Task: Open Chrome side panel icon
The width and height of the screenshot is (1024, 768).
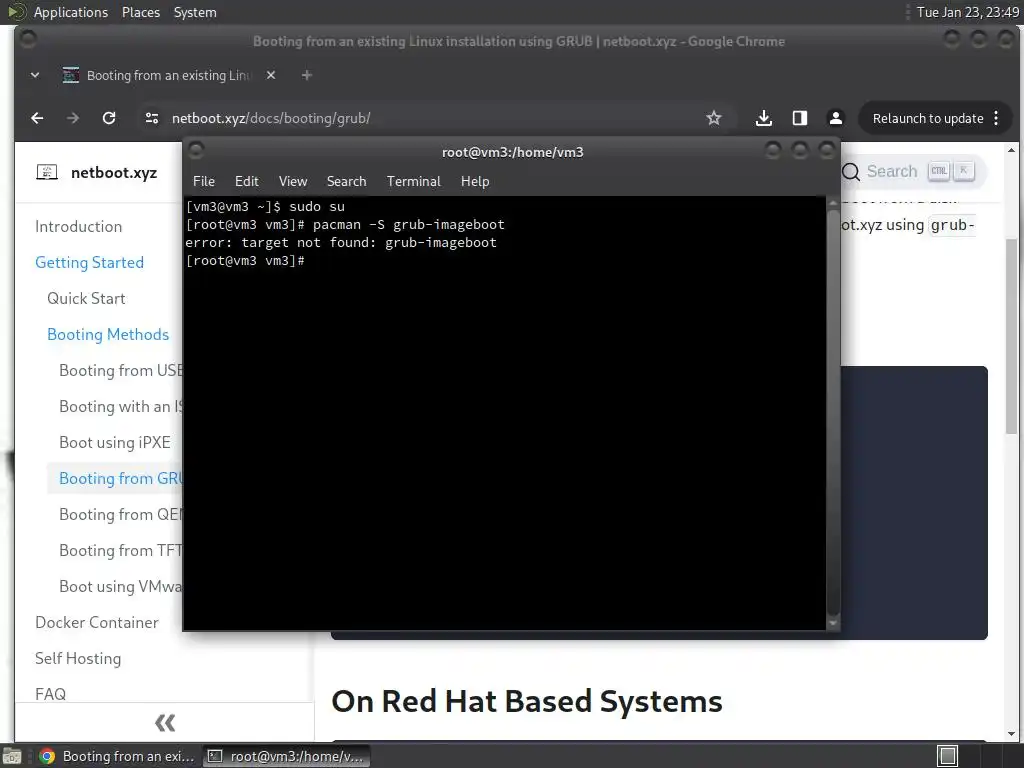Action: 799,118
